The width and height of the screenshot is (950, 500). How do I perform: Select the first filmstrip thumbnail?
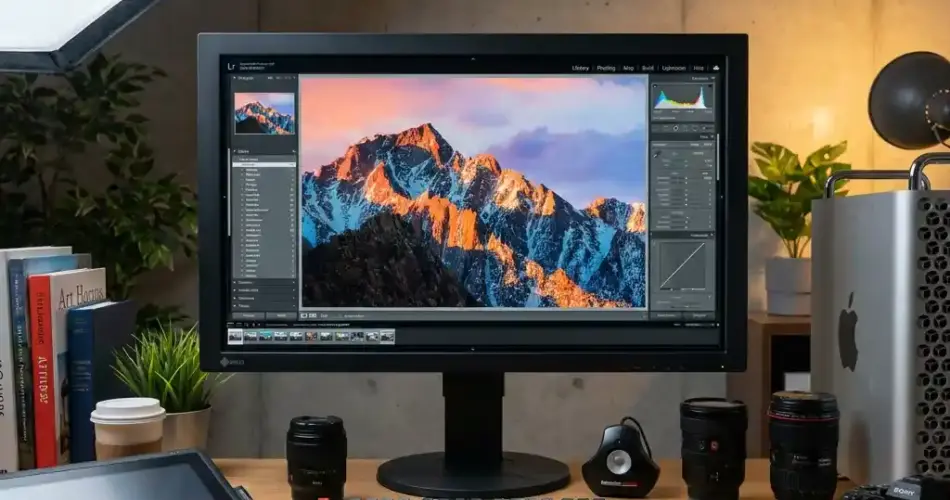pyautogui.click(x=235, y=336)
